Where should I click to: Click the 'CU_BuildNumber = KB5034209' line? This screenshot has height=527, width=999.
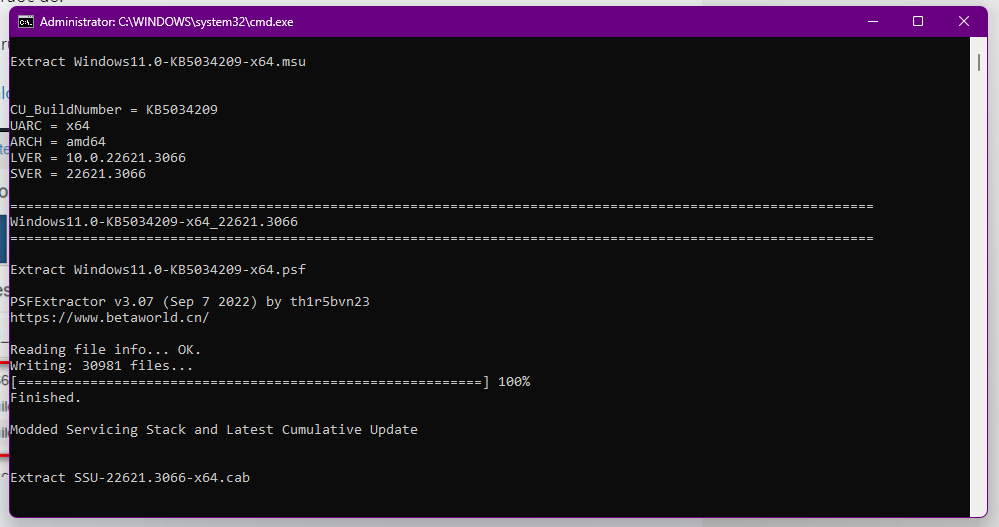click(x=114, y=110)
